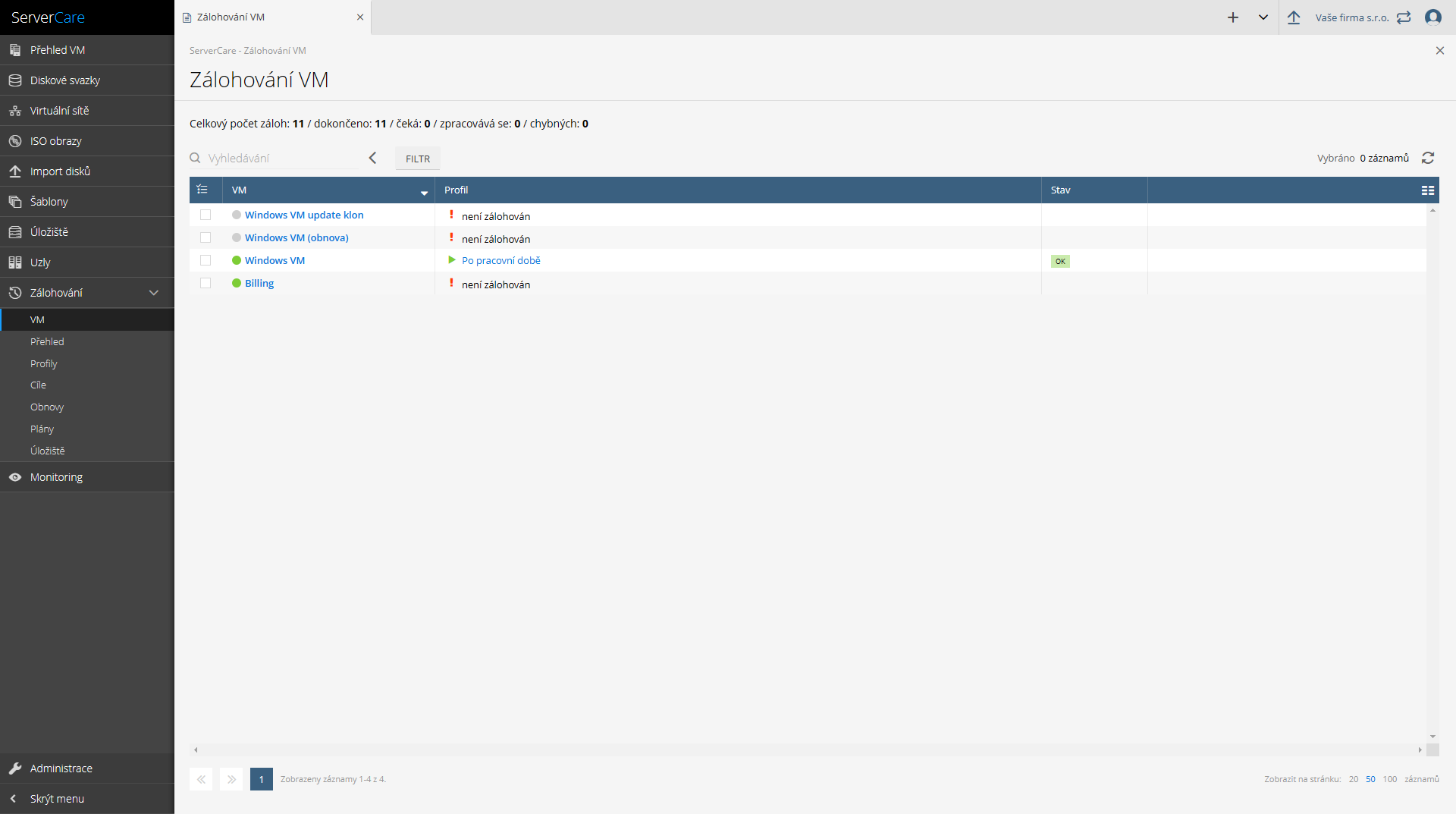This screenshot has height=814, width=1456.
Task: Show 100 records per page
Action: click(x=1390, y=779)
